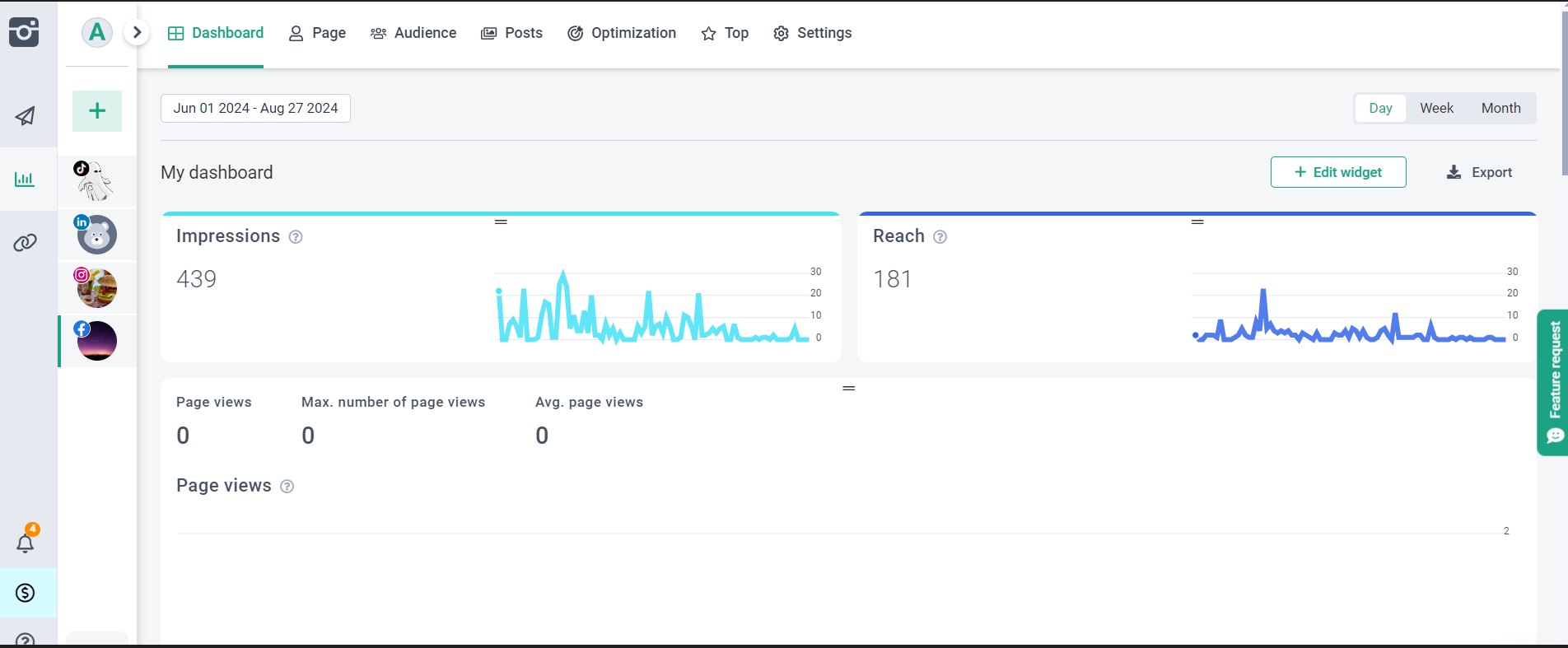Open the date range picker
Screen dimensions: 1568x648
[255, 108]
